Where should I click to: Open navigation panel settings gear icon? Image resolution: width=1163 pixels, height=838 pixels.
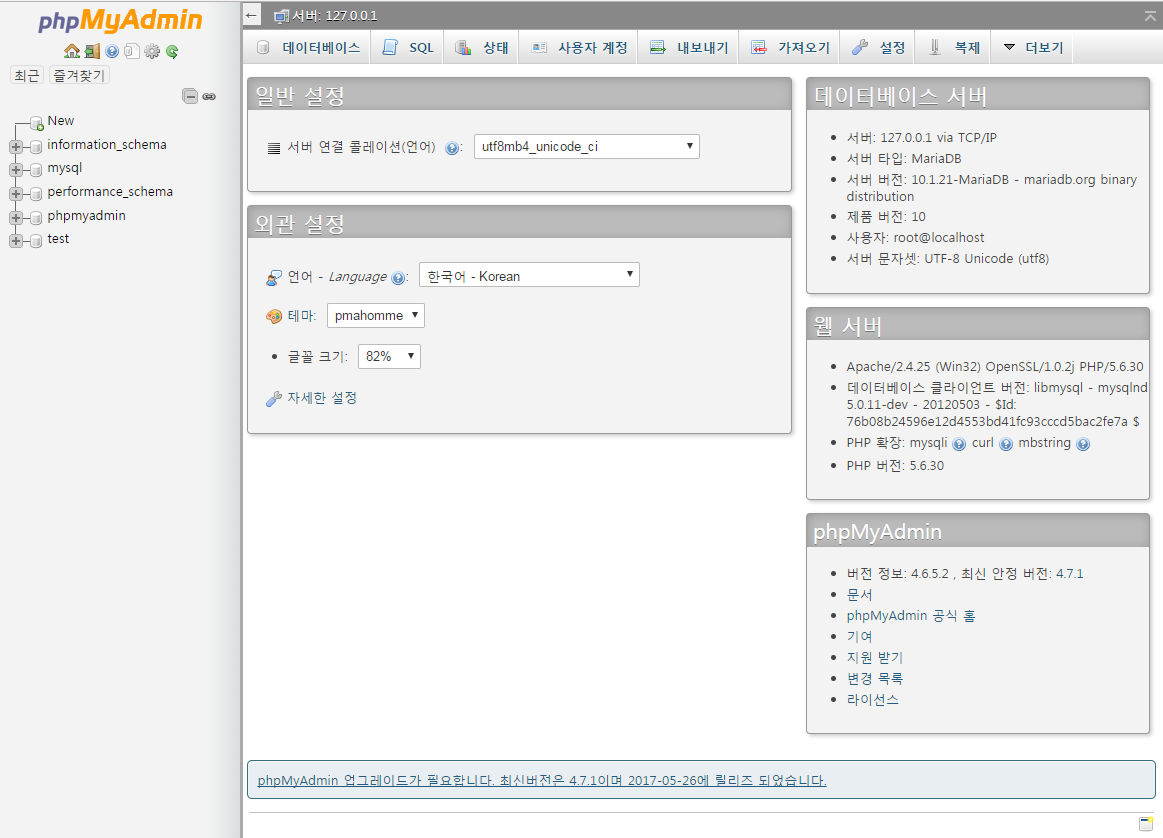152,51
